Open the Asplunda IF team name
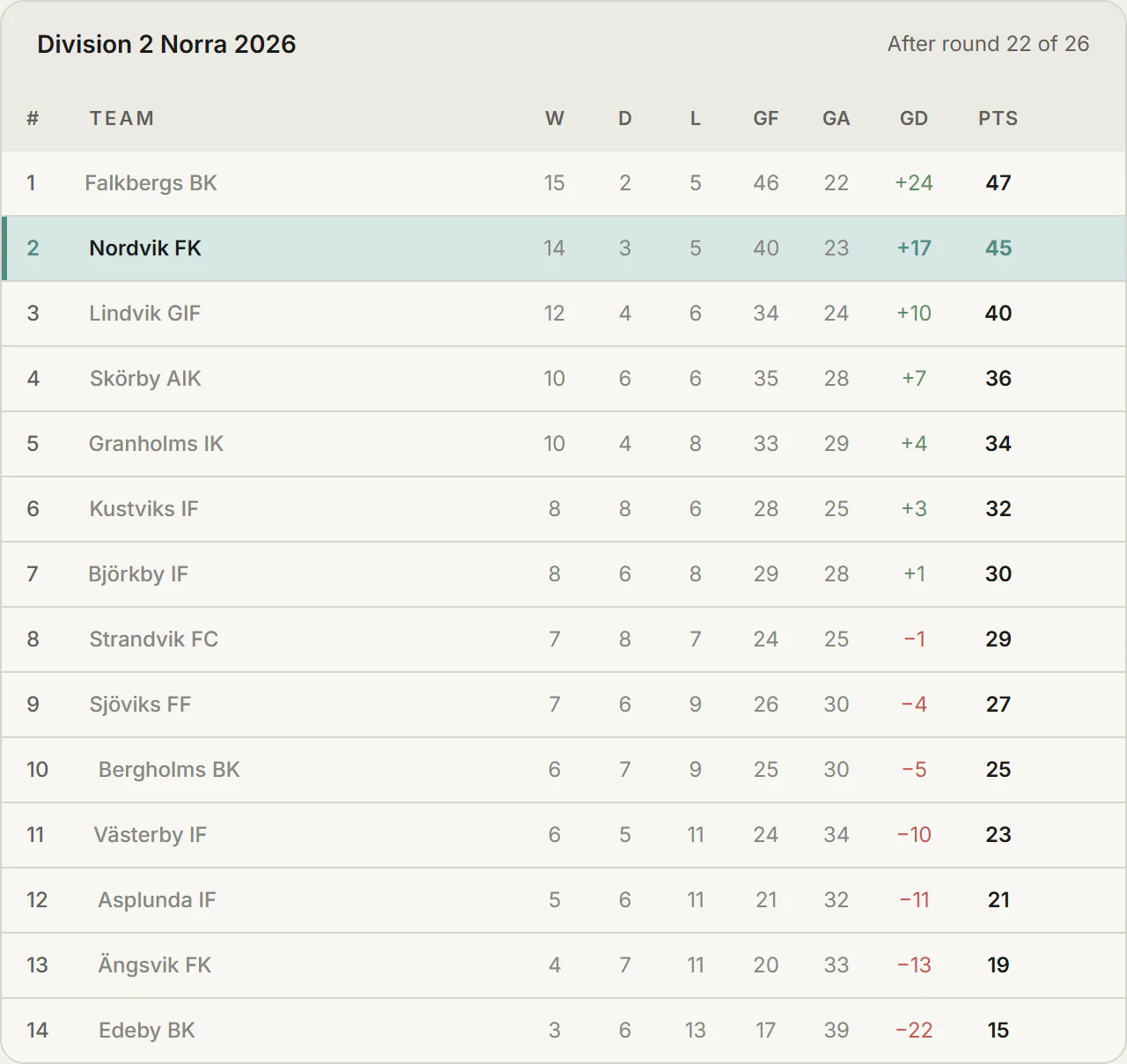The width and height of the screenshot is (1127, 1064). (157, 900)
